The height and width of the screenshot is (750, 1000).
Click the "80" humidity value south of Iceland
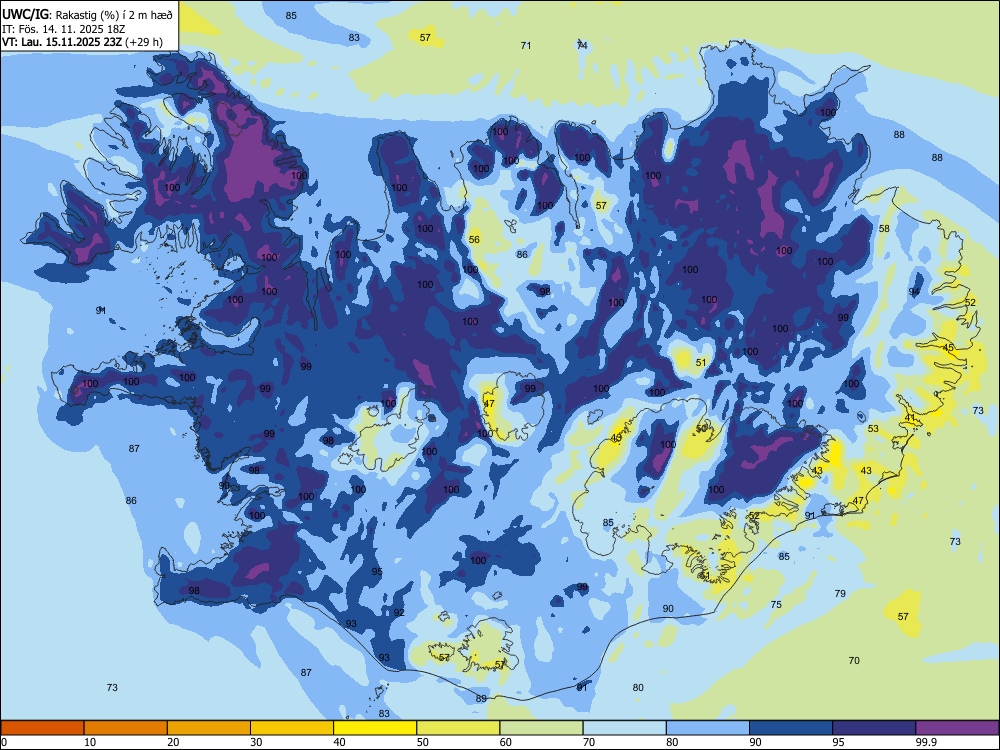(638, 688)
